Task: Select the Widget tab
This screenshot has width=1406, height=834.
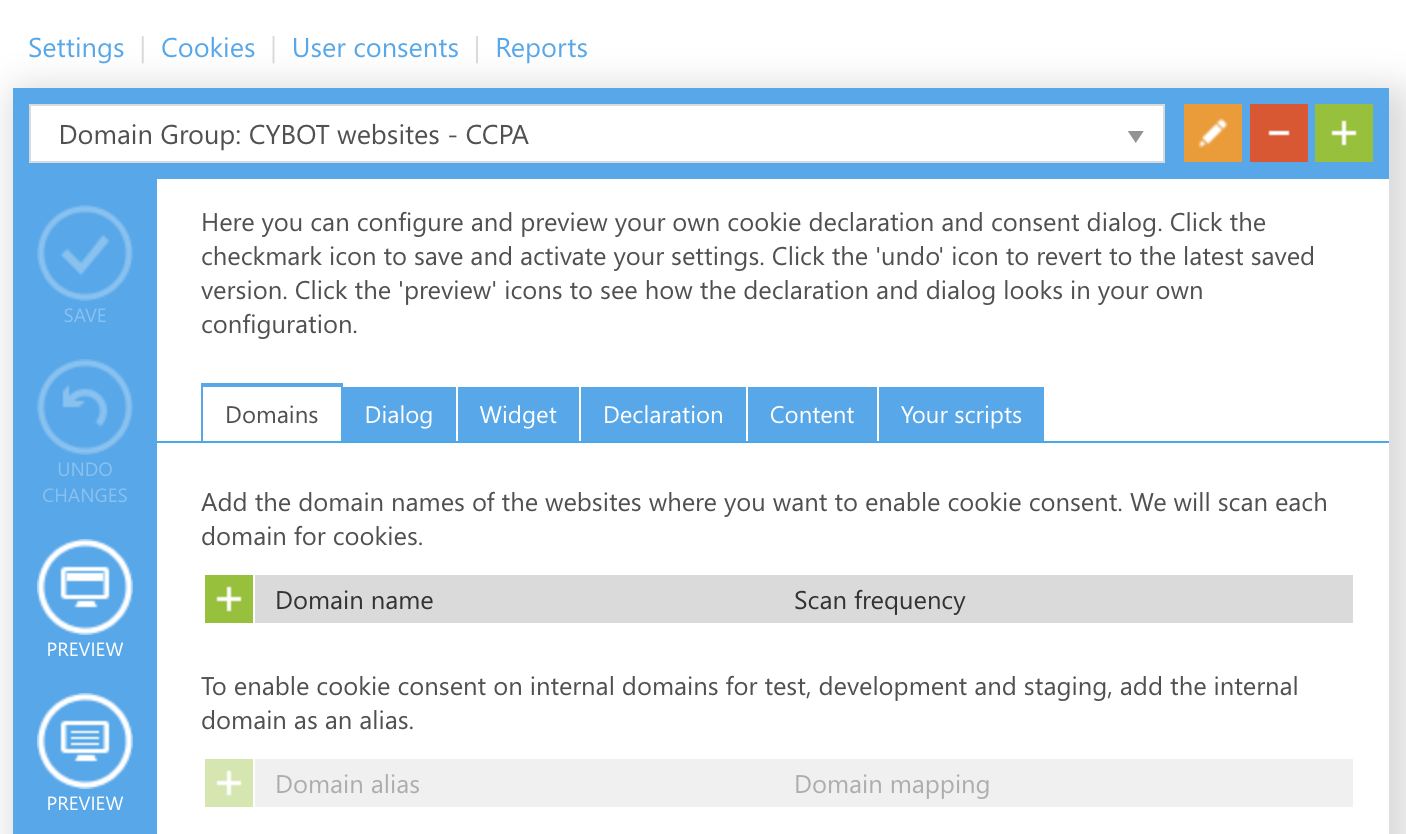Action: tap(518, 414)
